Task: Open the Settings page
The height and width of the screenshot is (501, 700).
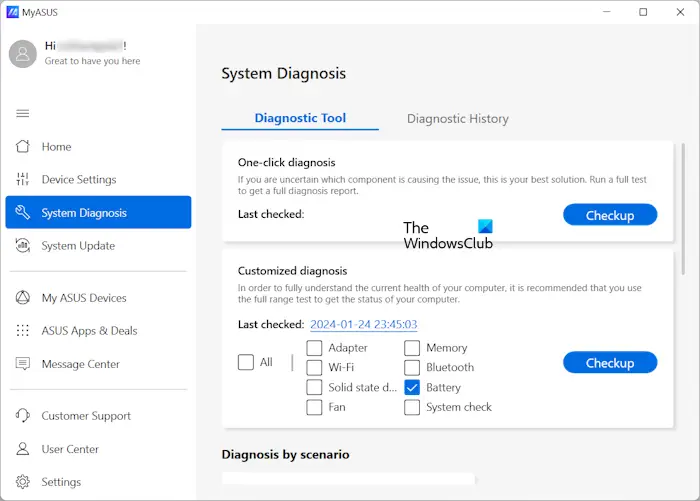Action: (x=98, y=482)
